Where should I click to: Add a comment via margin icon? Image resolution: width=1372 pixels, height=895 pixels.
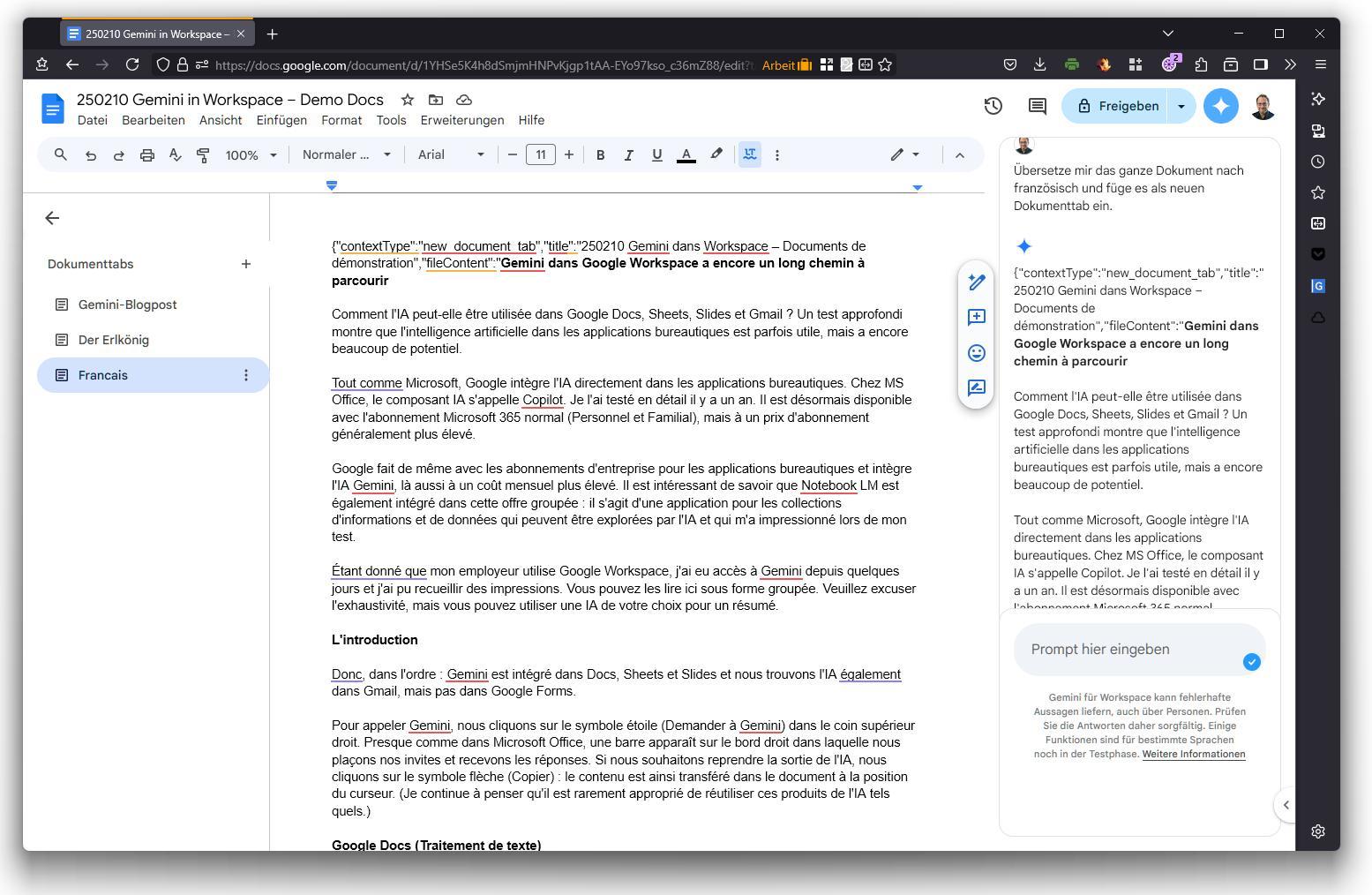pyautogui.click(x=977, y=318)
